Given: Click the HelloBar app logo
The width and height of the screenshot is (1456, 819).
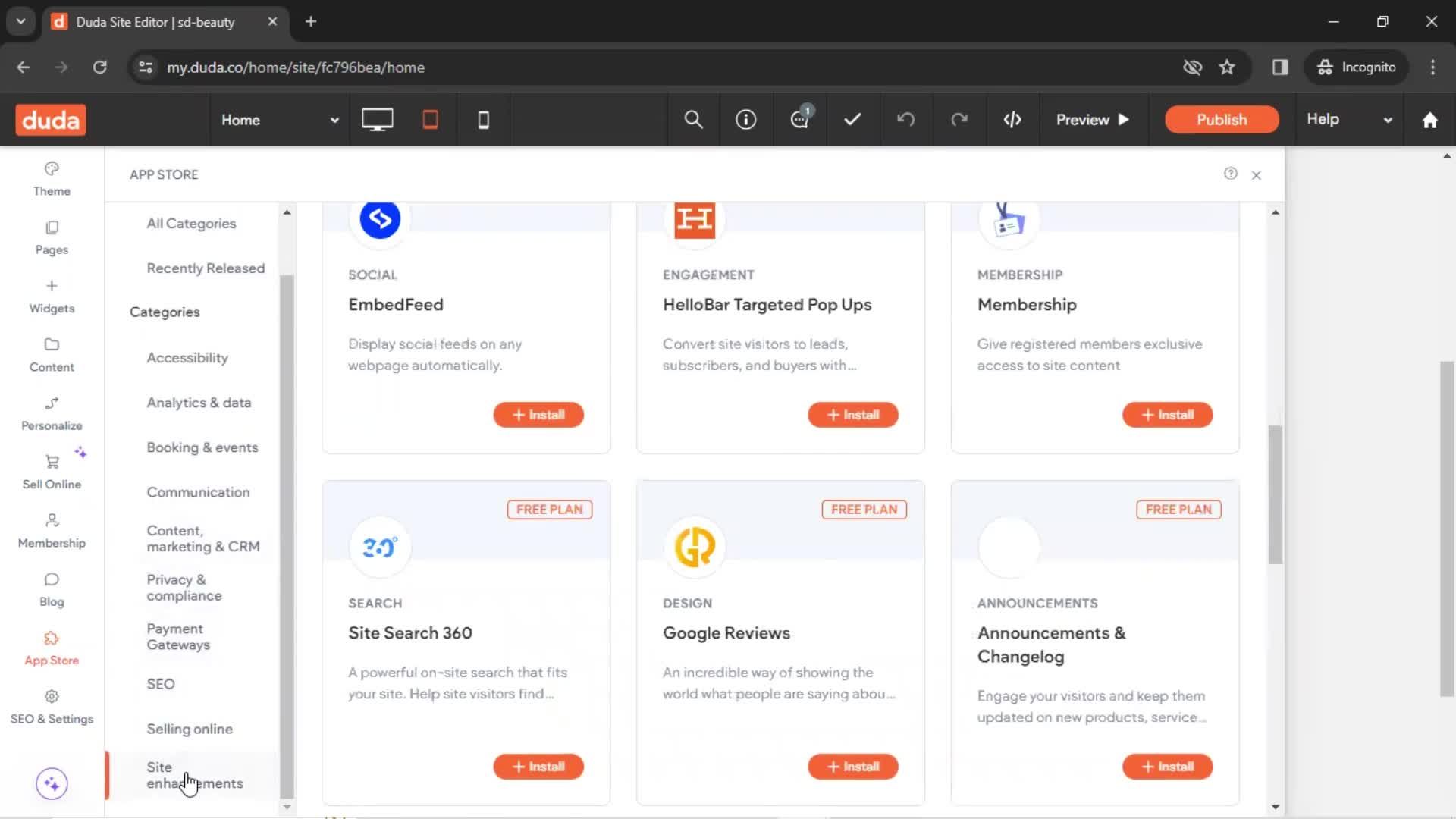Looking at the screenshot, I should click(695, 220).
